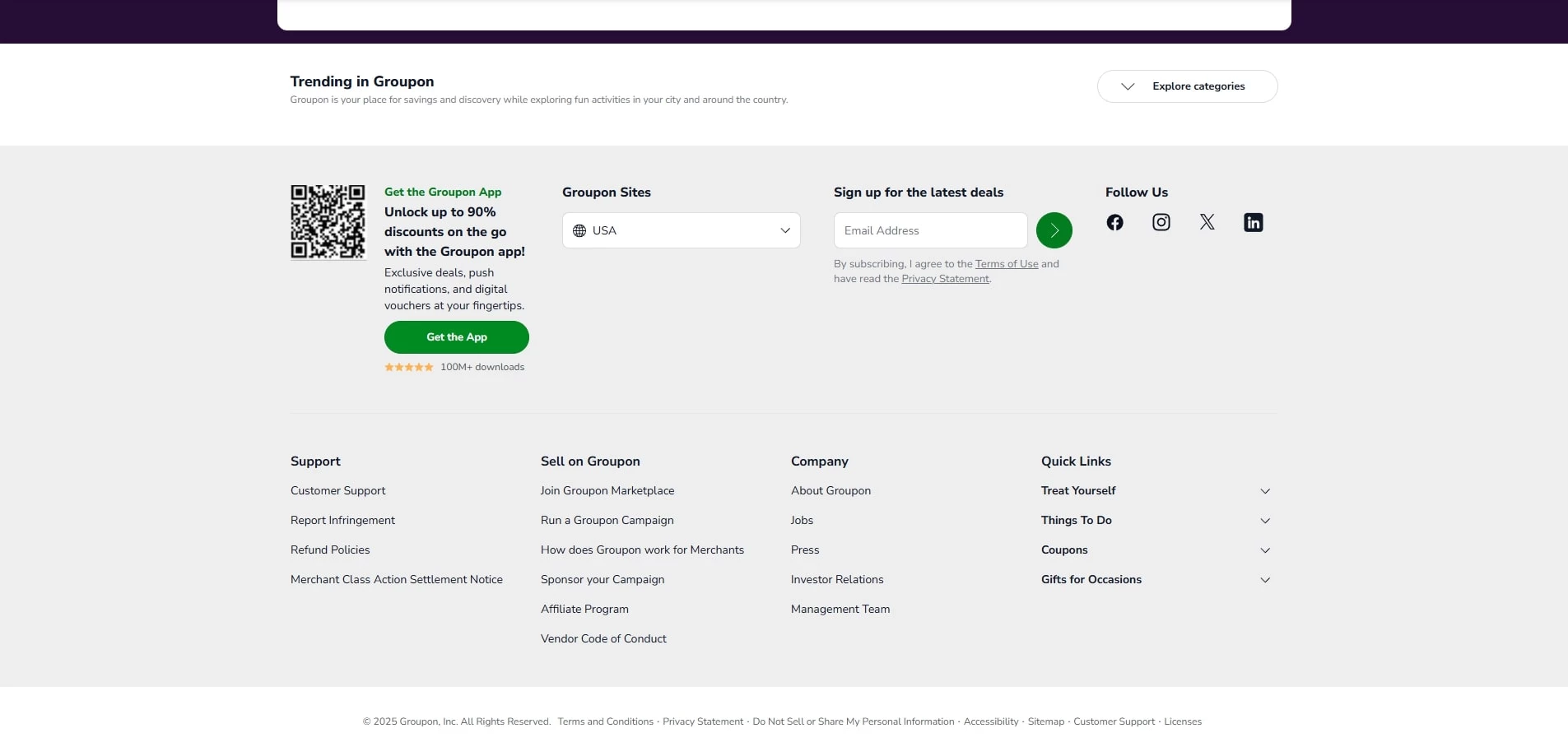
Task: Click the Groupon app QR code
Action: point(328,221)
